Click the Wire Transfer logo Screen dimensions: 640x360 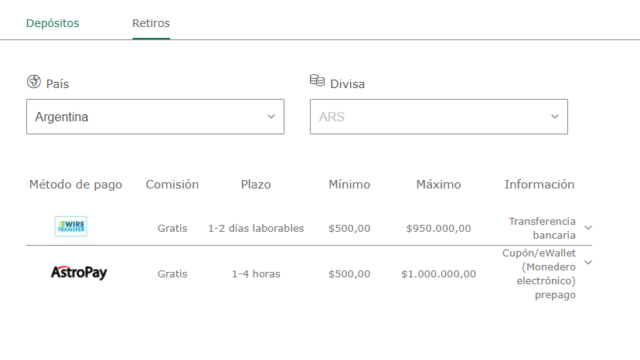click(71, 226)
